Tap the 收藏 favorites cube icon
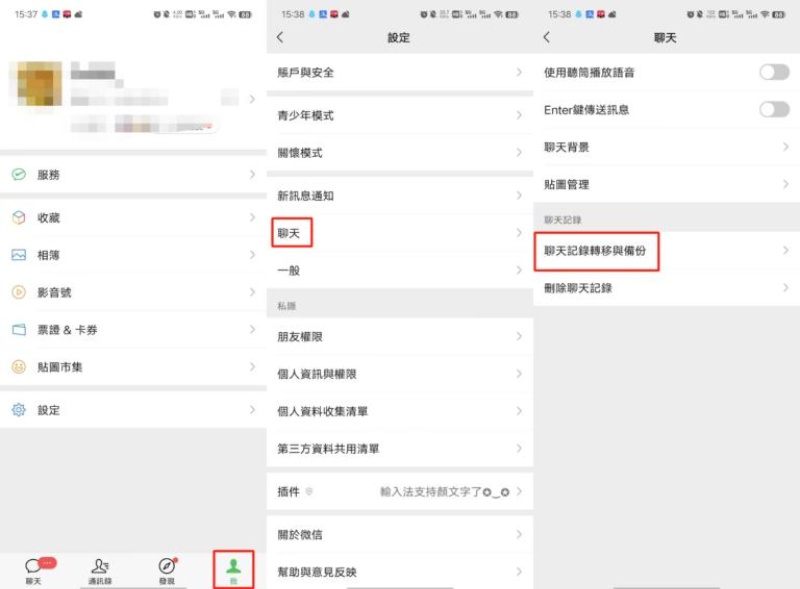The width and height of the screenshot is (800, 589). click(18, 218)
